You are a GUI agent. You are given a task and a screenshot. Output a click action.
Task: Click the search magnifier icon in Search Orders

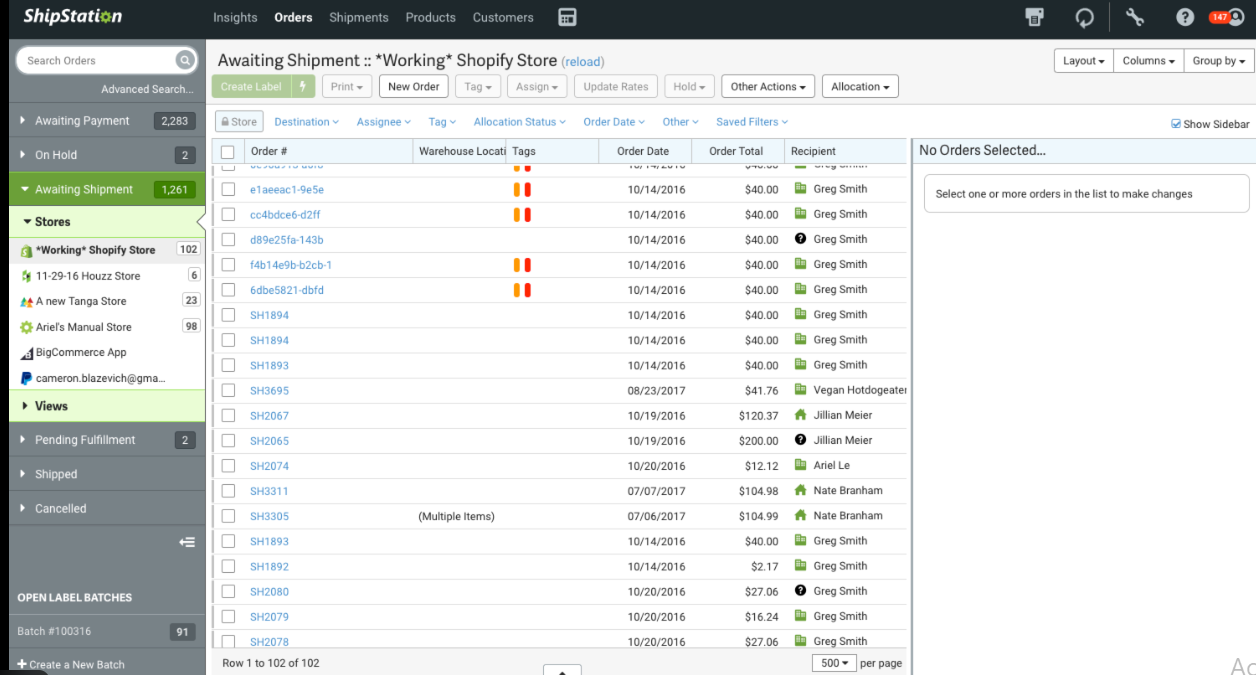pyautogui.click(x=184, y=60)
